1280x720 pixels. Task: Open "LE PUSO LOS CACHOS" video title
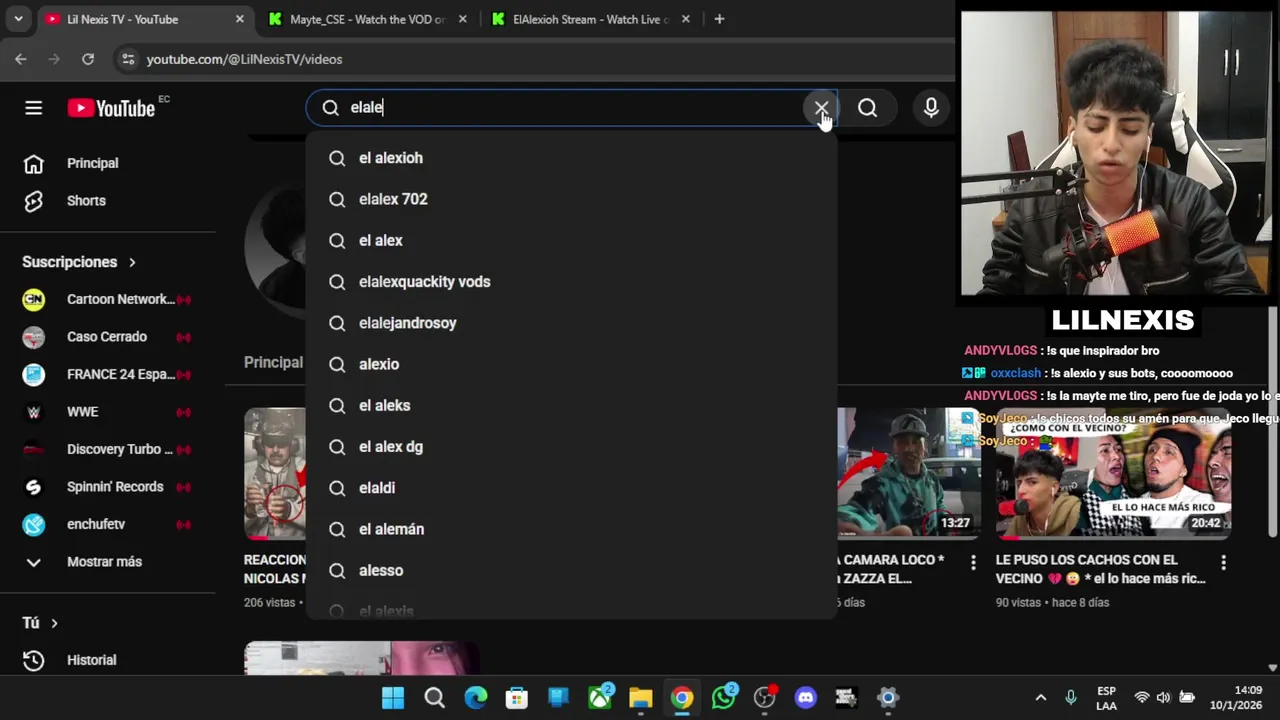[1101, 569]
